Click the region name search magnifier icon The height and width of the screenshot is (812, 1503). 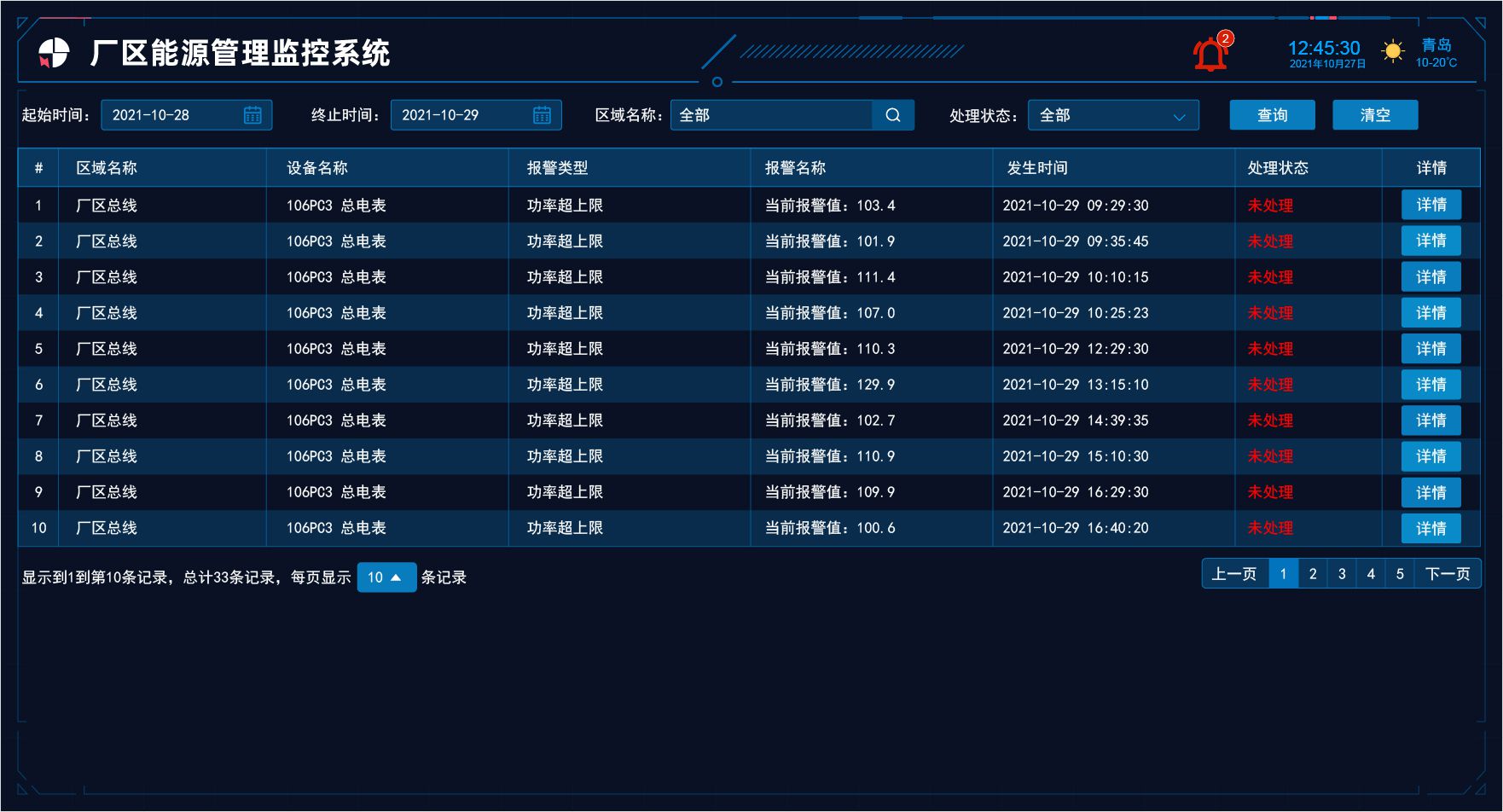coord(893,115)
